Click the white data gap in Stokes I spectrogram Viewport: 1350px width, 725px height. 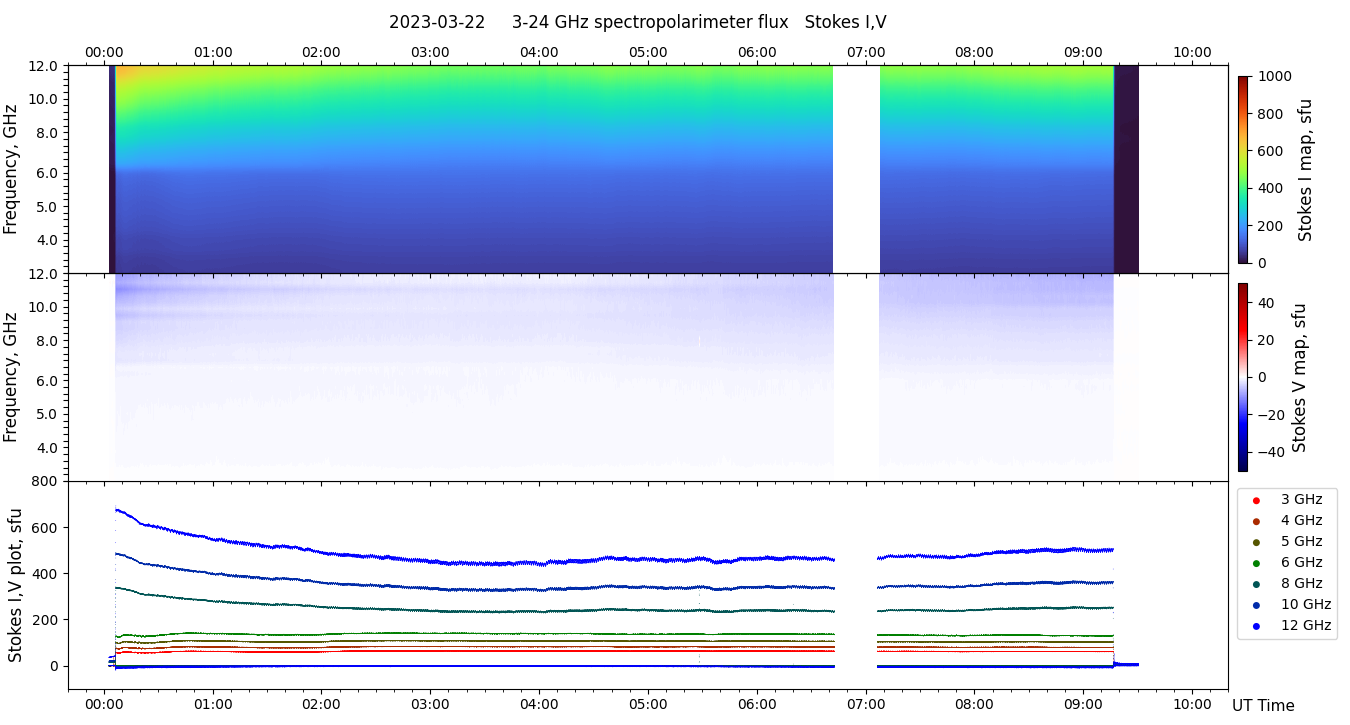856,169
